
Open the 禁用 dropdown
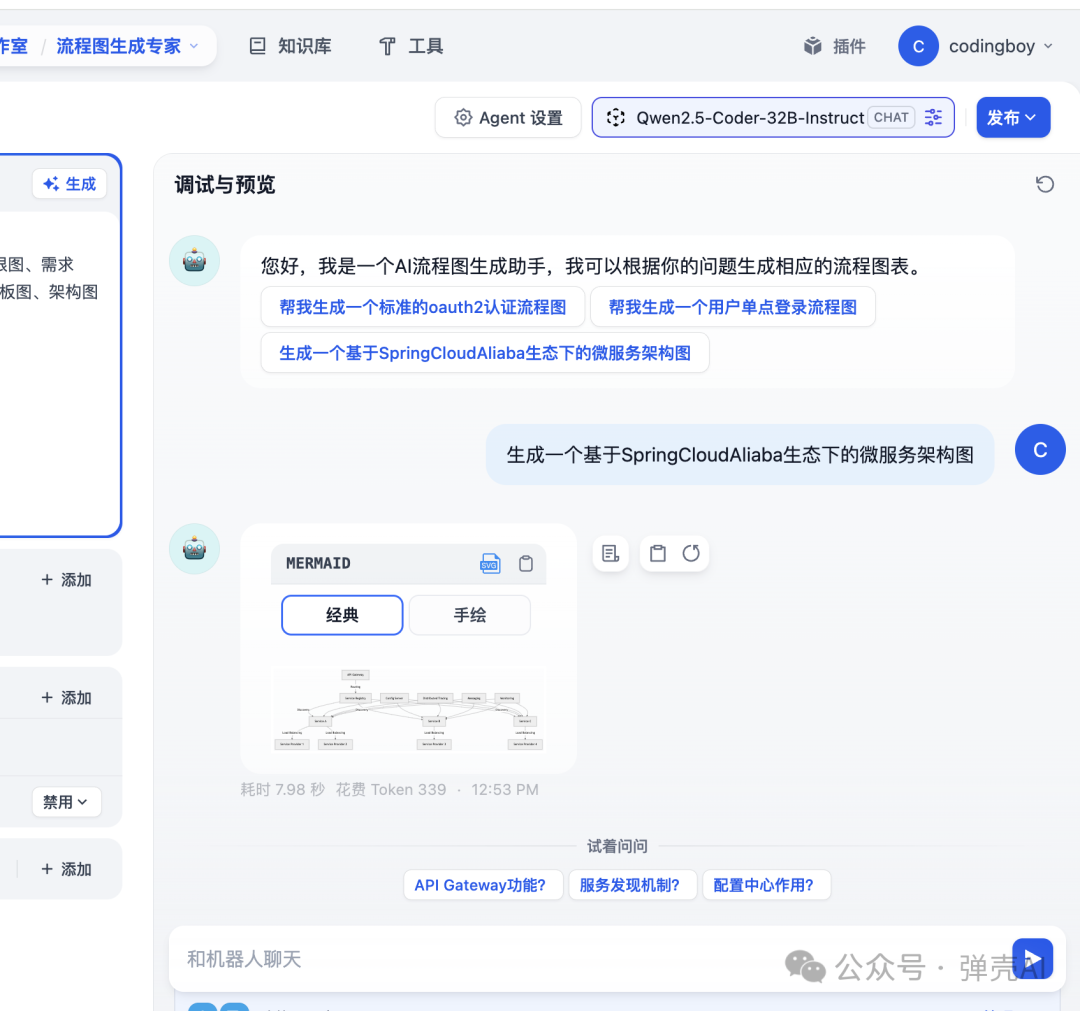pos(66,802)
